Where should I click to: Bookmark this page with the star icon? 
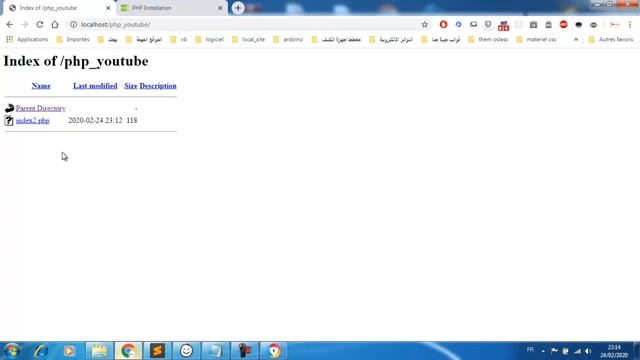click(x=424, y=24)
